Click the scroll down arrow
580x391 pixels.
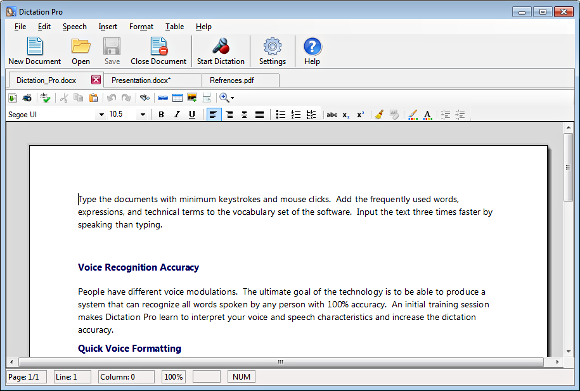[568, 351]
